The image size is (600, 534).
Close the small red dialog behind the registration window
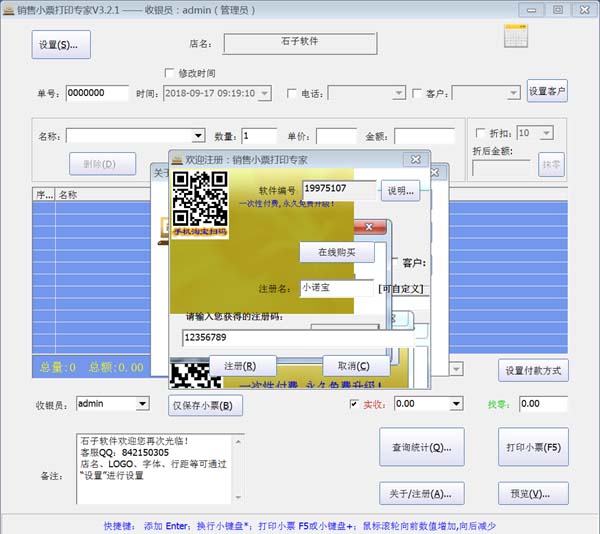point(369,227)
